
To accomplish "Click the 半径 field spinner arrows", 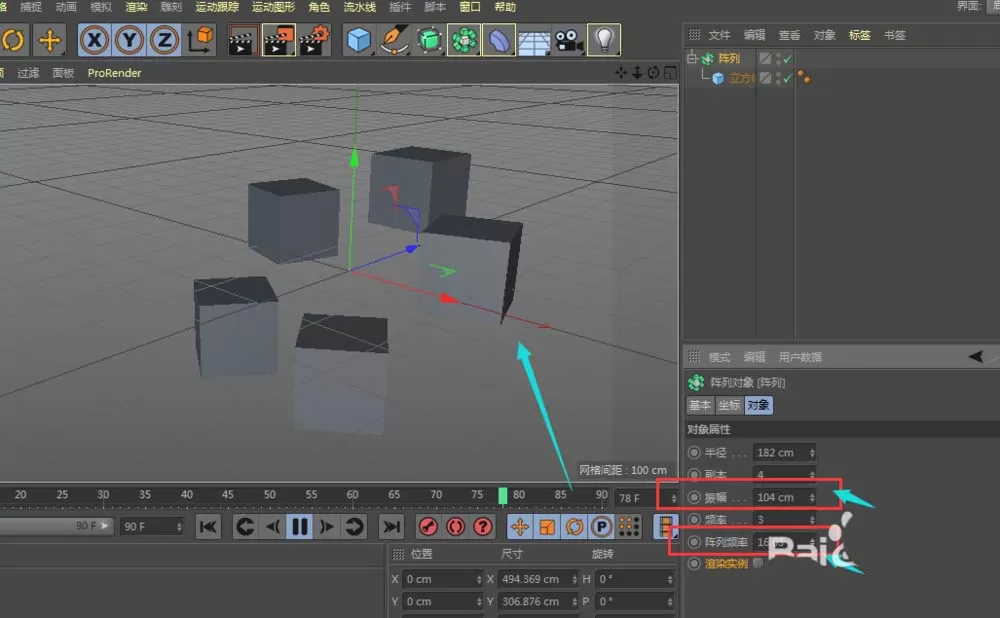I will [812, 453].
